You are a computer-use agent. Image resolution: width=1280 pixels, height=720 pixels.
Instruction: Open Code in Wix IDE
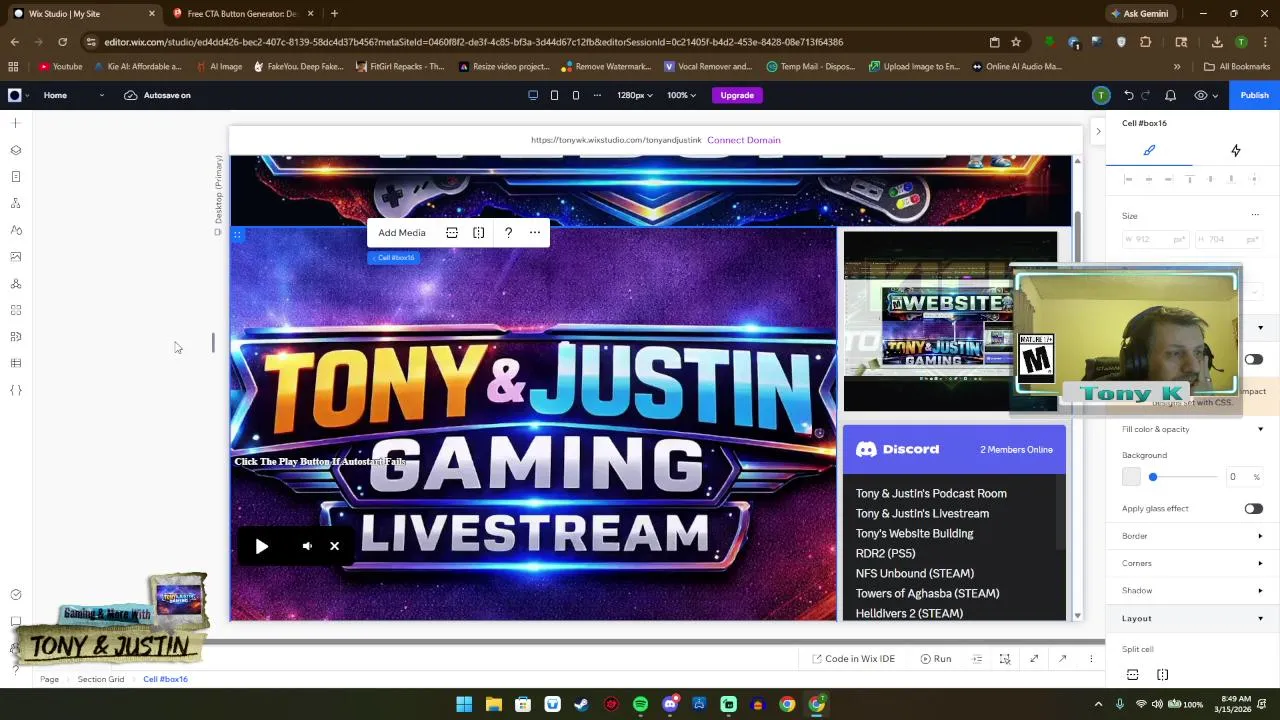853,659
